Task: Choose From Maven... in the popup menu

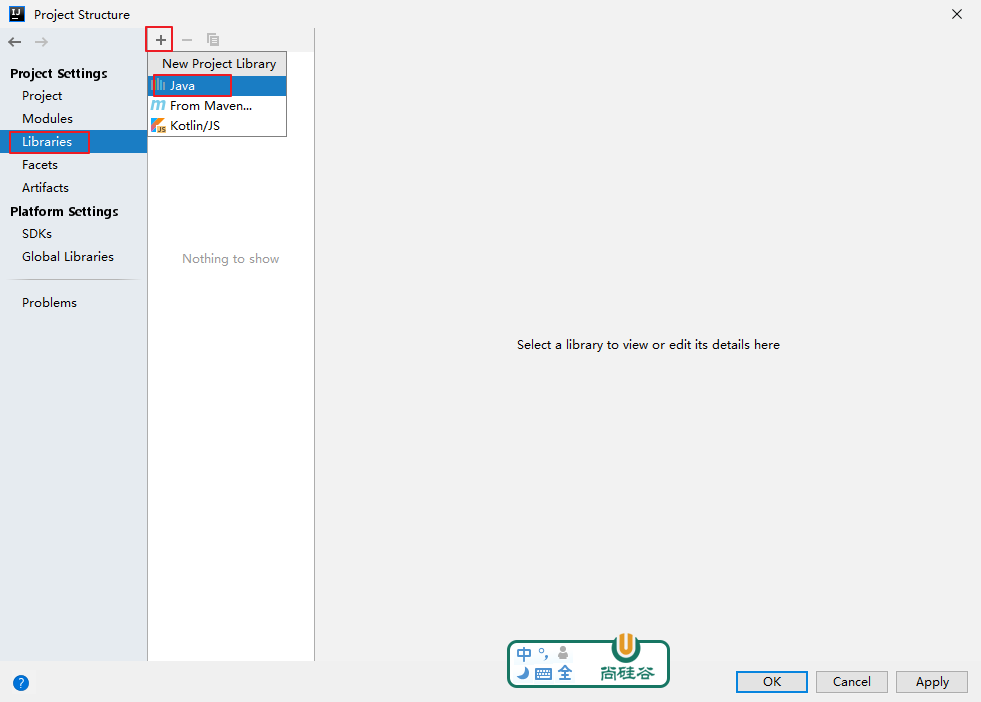Action: [217, 106]
